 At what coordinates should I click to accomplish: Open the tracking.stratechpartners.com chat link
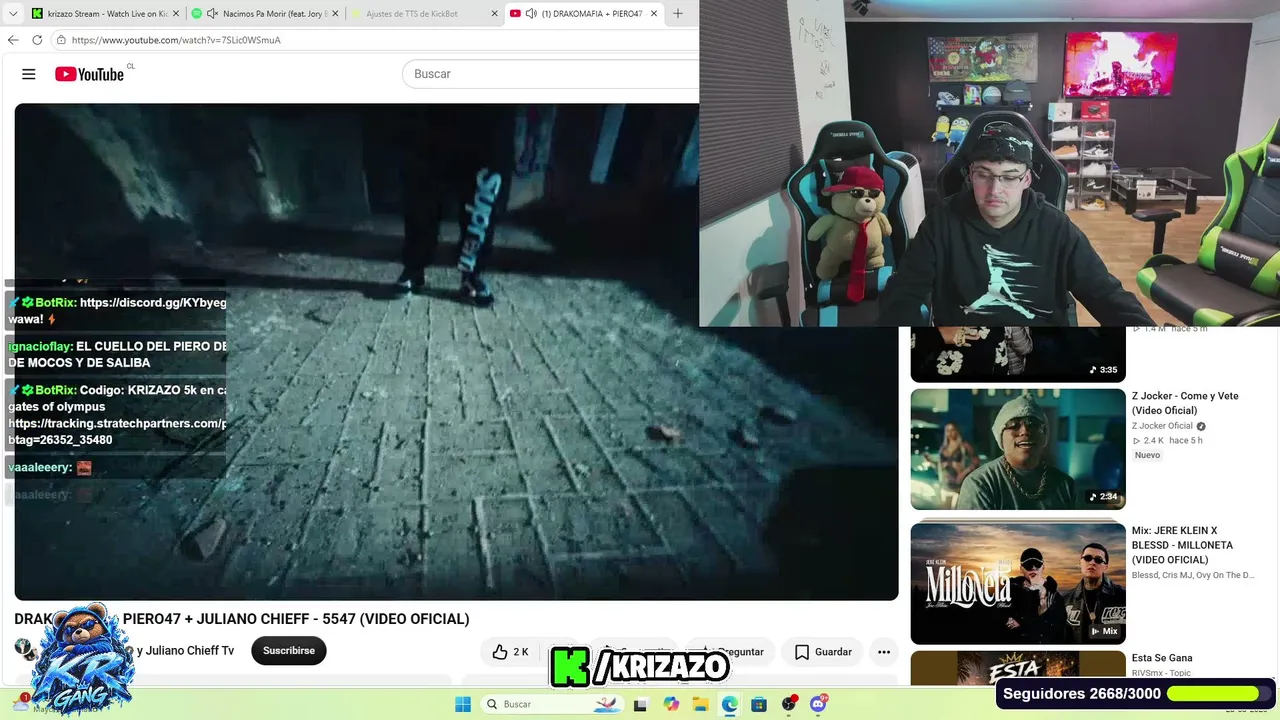click(117, 424)
